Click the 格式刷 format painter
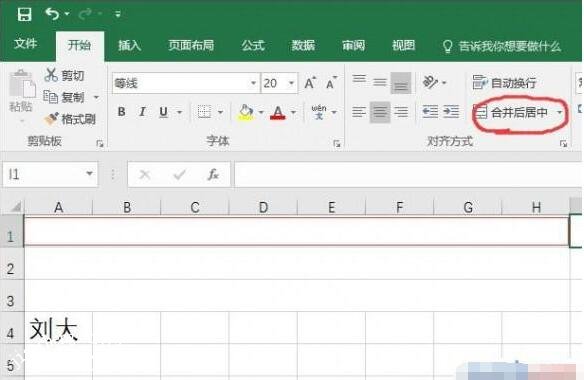 (70, 119)
